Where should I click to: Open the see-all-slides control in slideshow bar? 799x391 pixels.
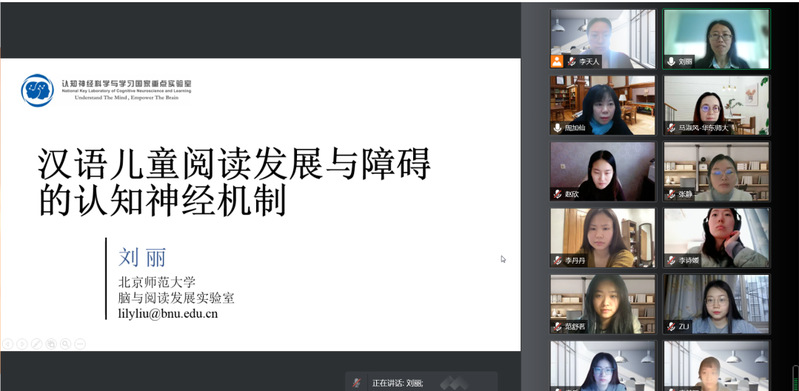tap(50, 344)
